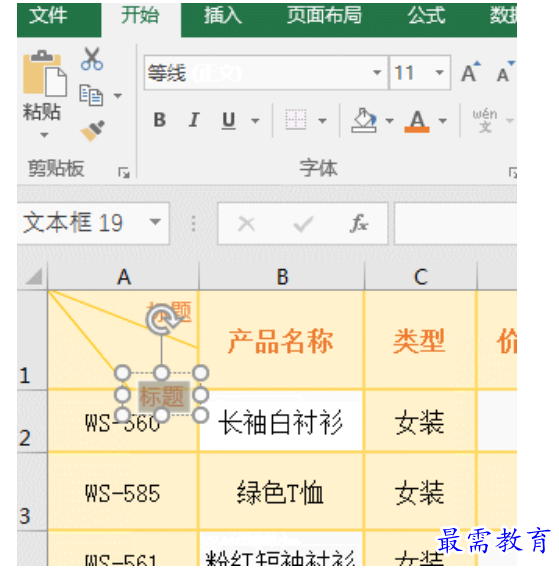Image resolution: width=559 pixels, height=572 pixels.
Task: Select column C header
Action: [x=421, y=277]
